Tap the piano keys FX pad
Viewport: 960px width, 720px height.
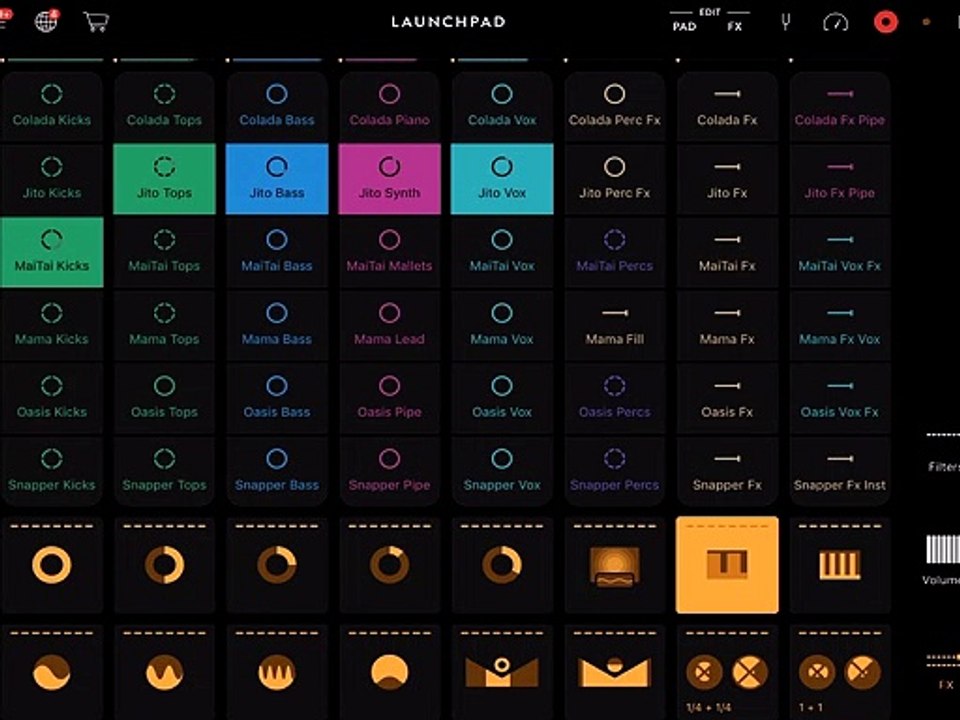tap(840, 564)
